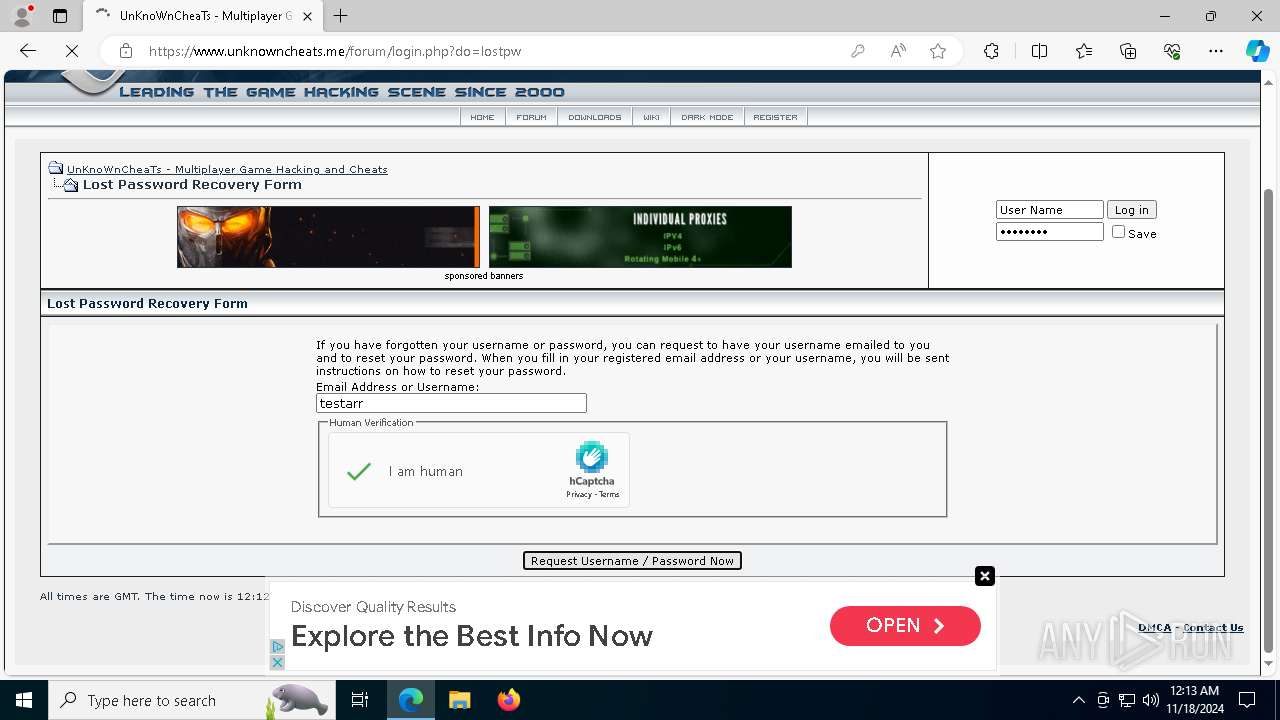This screenshot has width=1280, height=720.
Task: Launch Firefox from the taskbar
Action: point(509,700)
